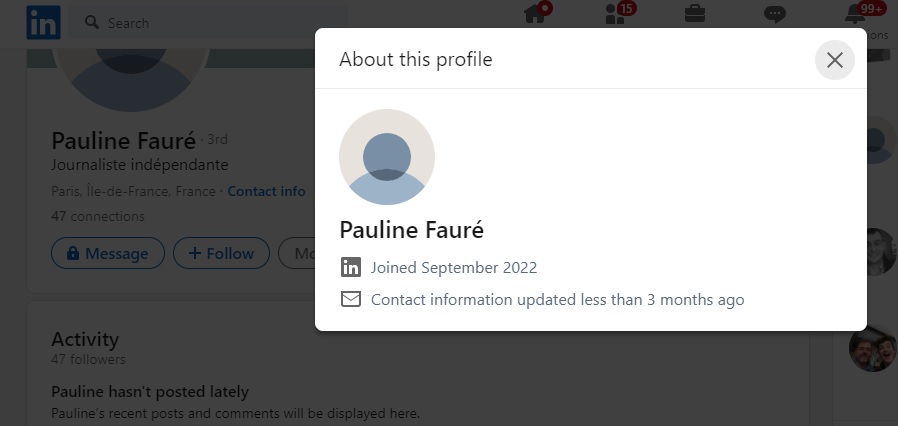Open the Home icon in navbar
Viewport: 898px width, 426px height.
pyautogui.click(x=535, y=14)
